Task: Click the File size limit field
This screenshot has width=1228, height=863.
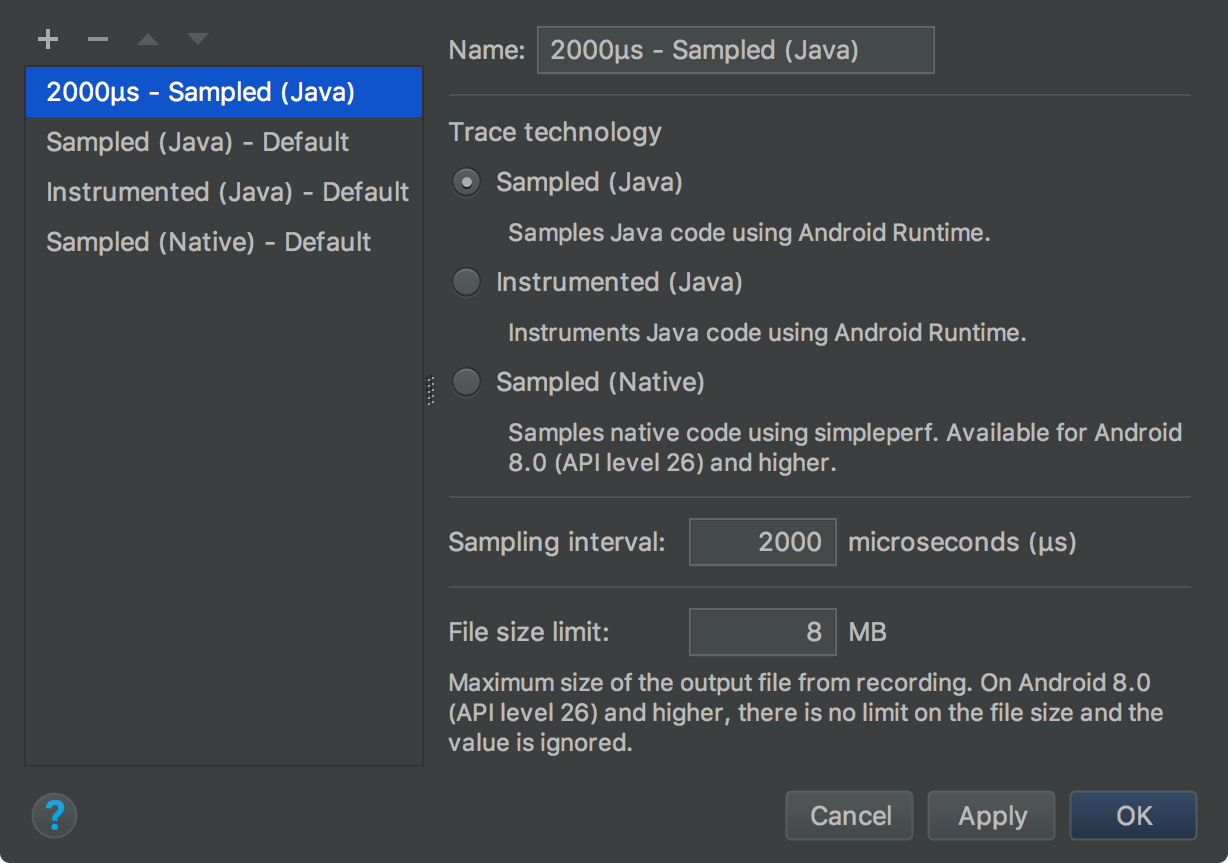Action: (762, 632)
